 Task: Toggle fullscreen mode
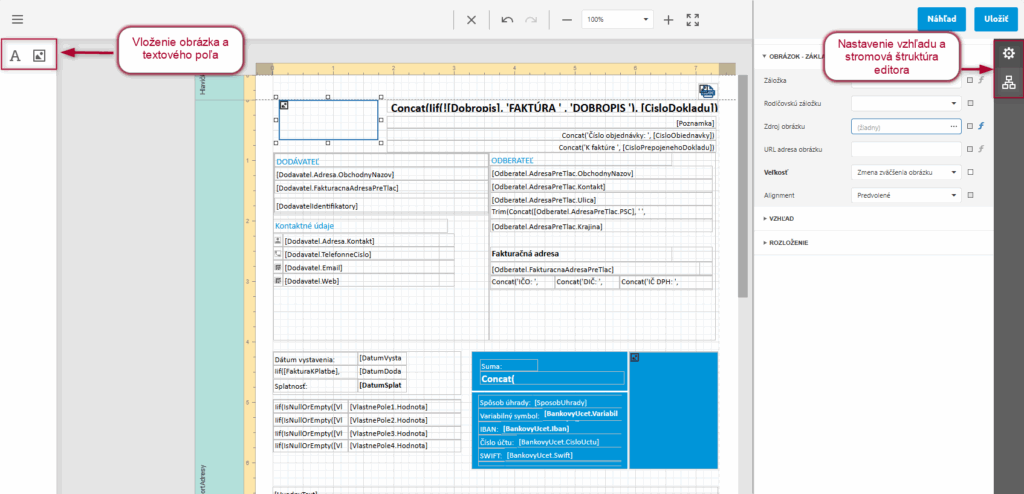click(693, 20)
